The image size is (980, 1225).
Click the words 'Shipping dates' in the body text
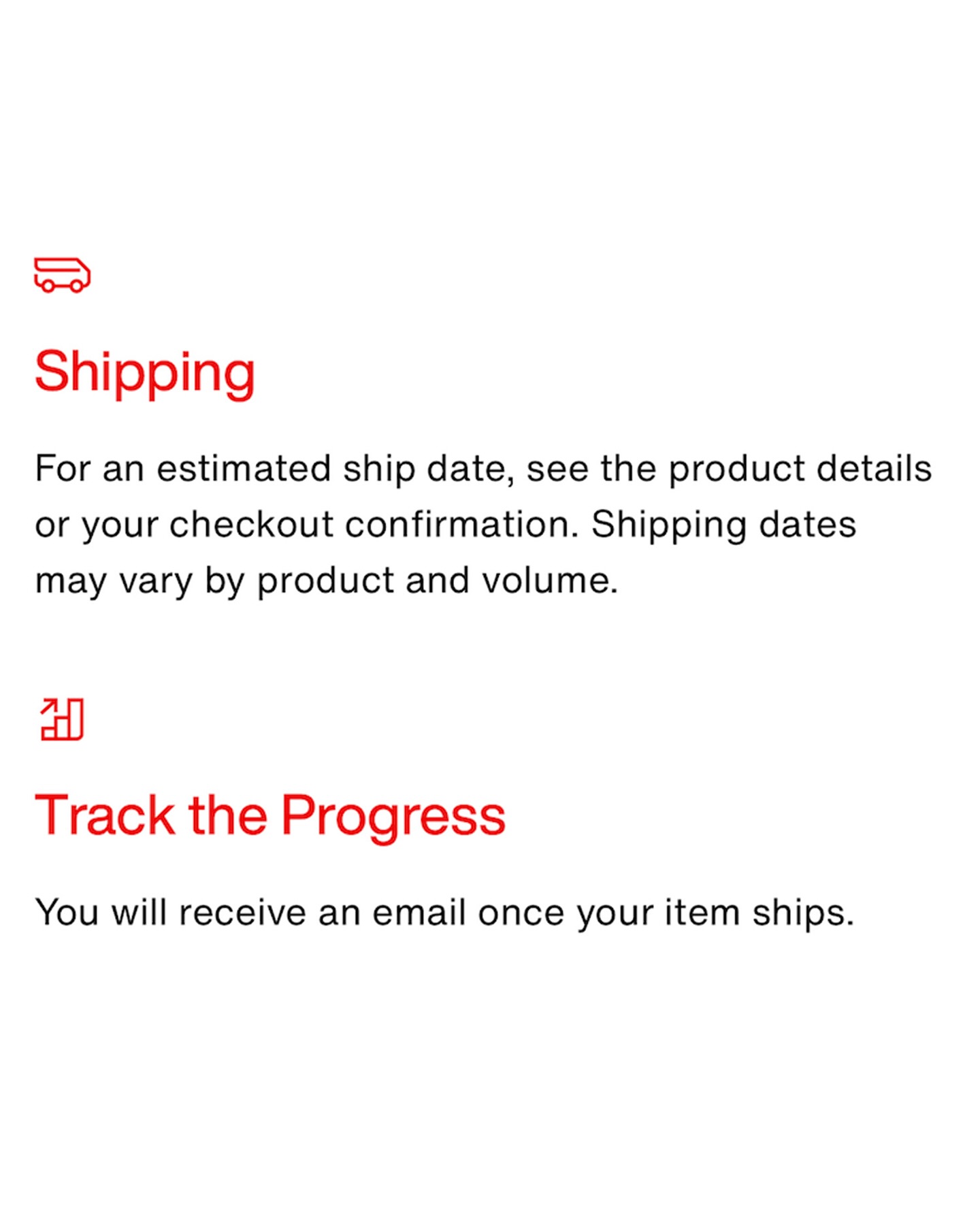pyautogui.click(x=723, y=525)
